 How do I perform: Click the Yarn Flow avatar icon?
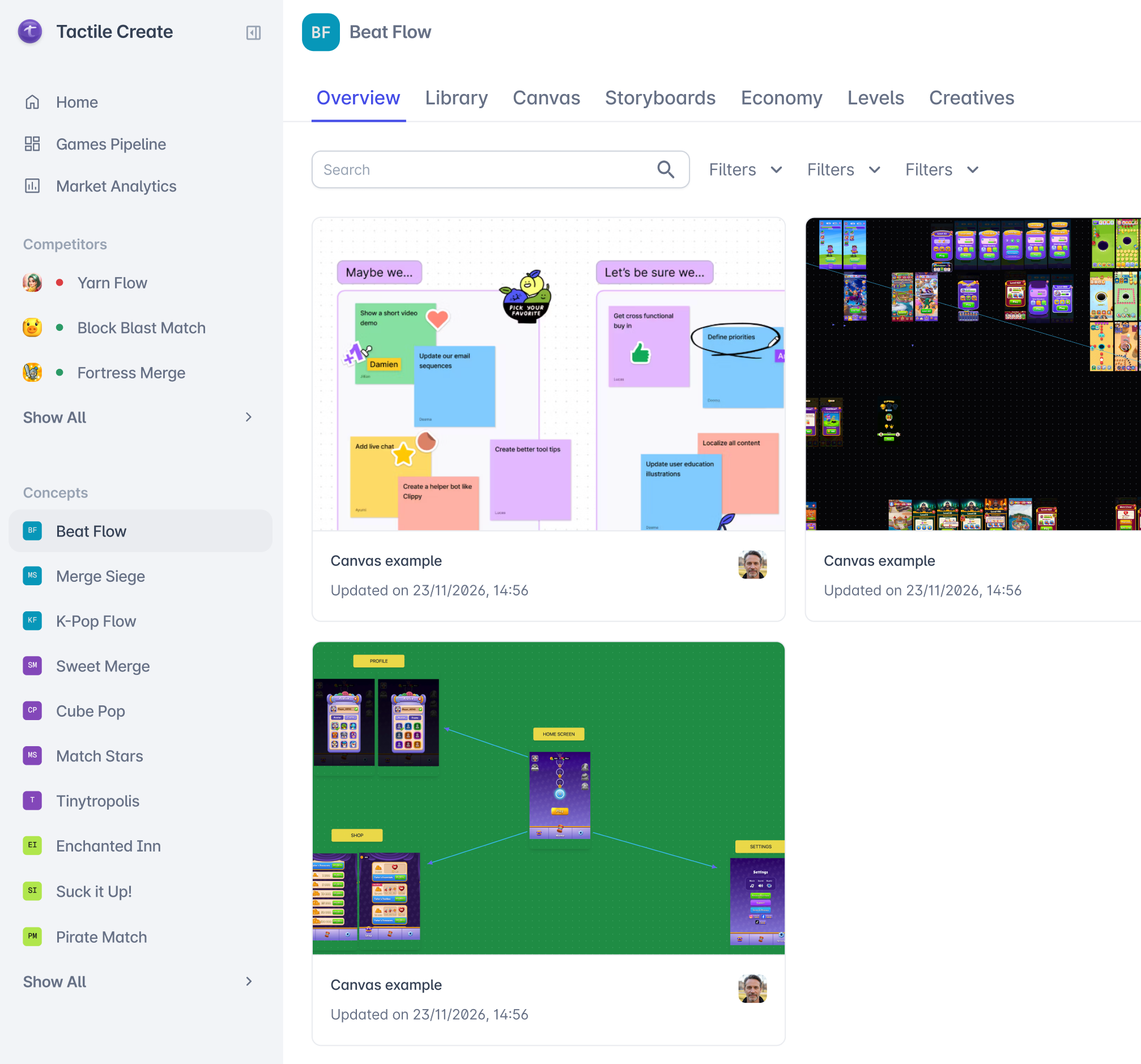pos(32,282)
